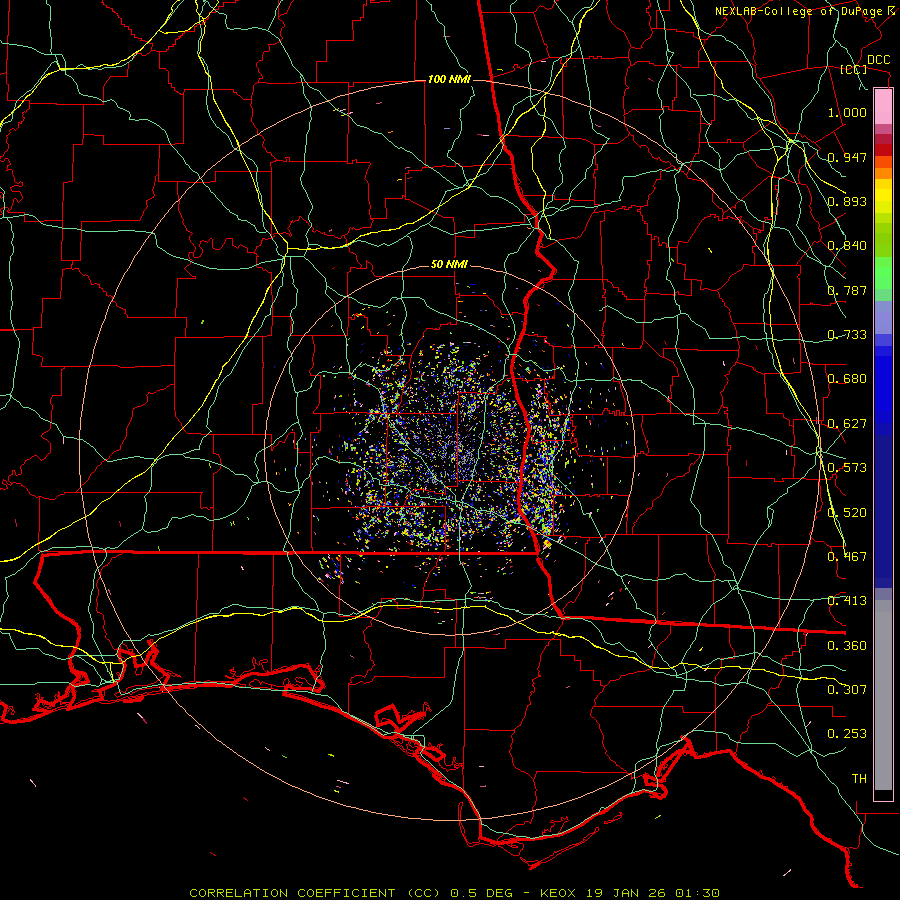Viewport: 900px width, 900px height.
Task: Click the 1.000 legend value
Action: pos(847,112)
